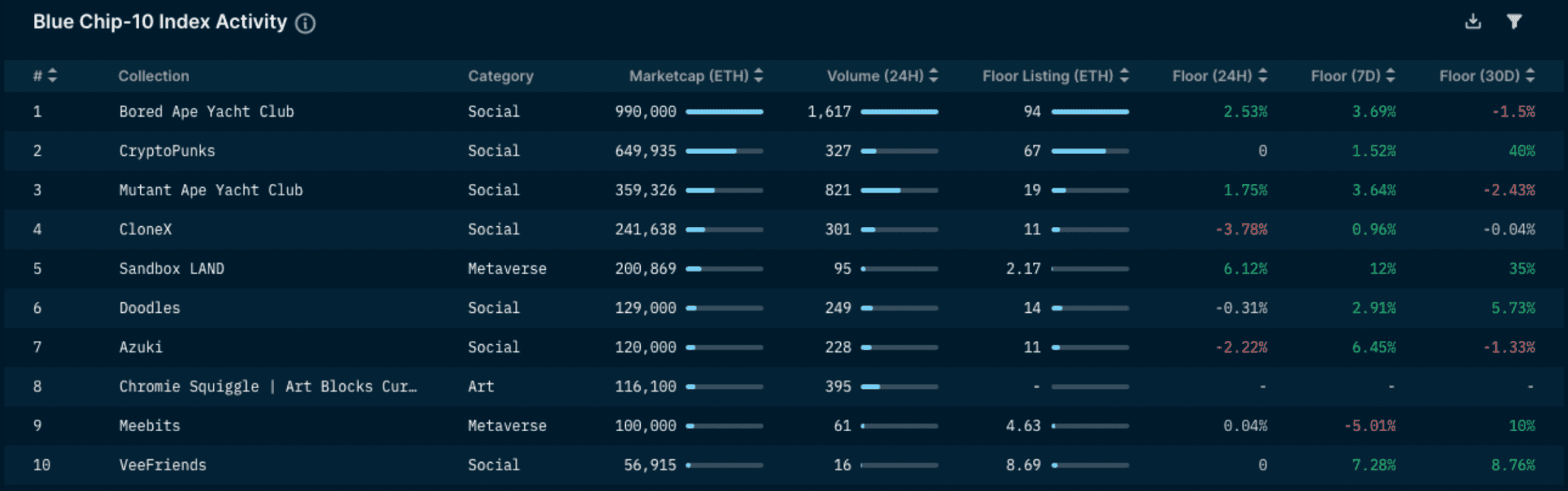Select marketcap value 56,915

click(x=650, y=465)
